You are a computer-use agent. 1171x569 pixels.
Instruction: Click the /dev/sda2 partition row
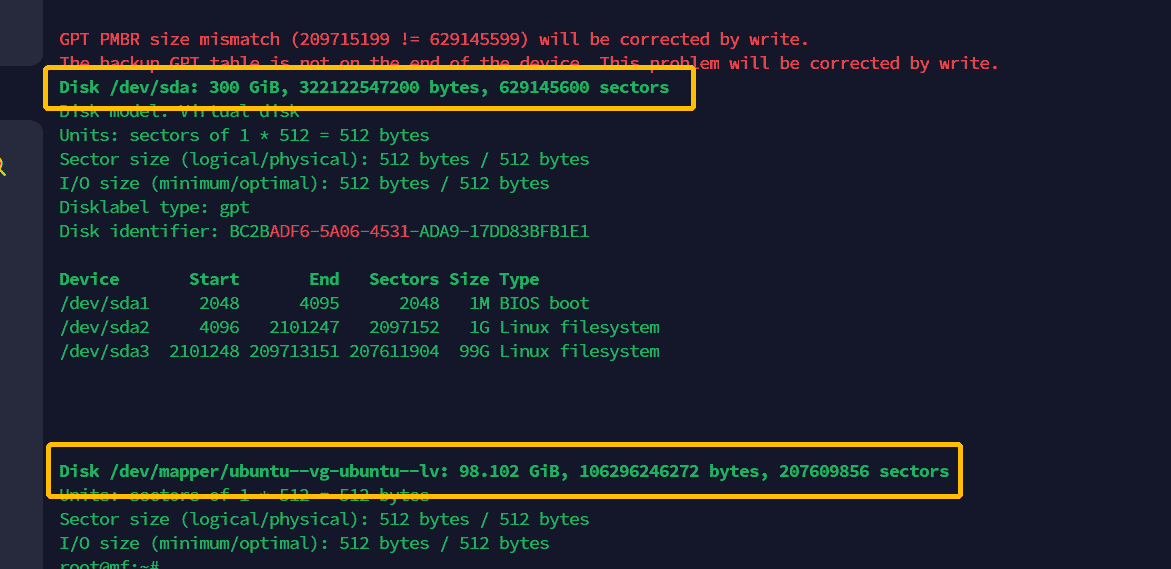click(359, 327)
